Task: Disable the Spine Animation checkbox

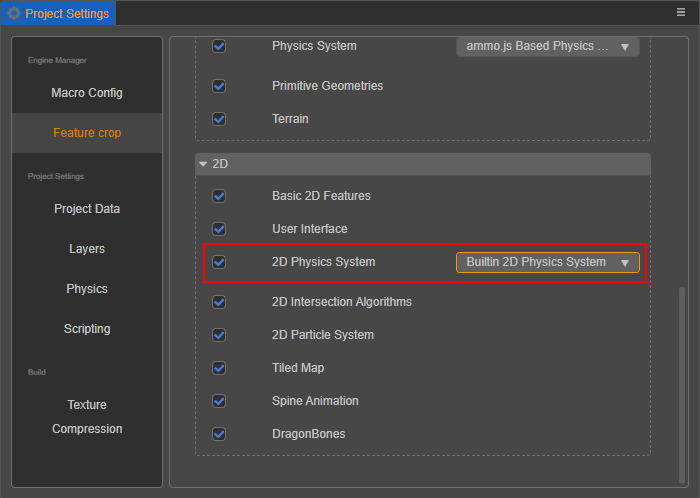Action: click(x=219, y=401)
